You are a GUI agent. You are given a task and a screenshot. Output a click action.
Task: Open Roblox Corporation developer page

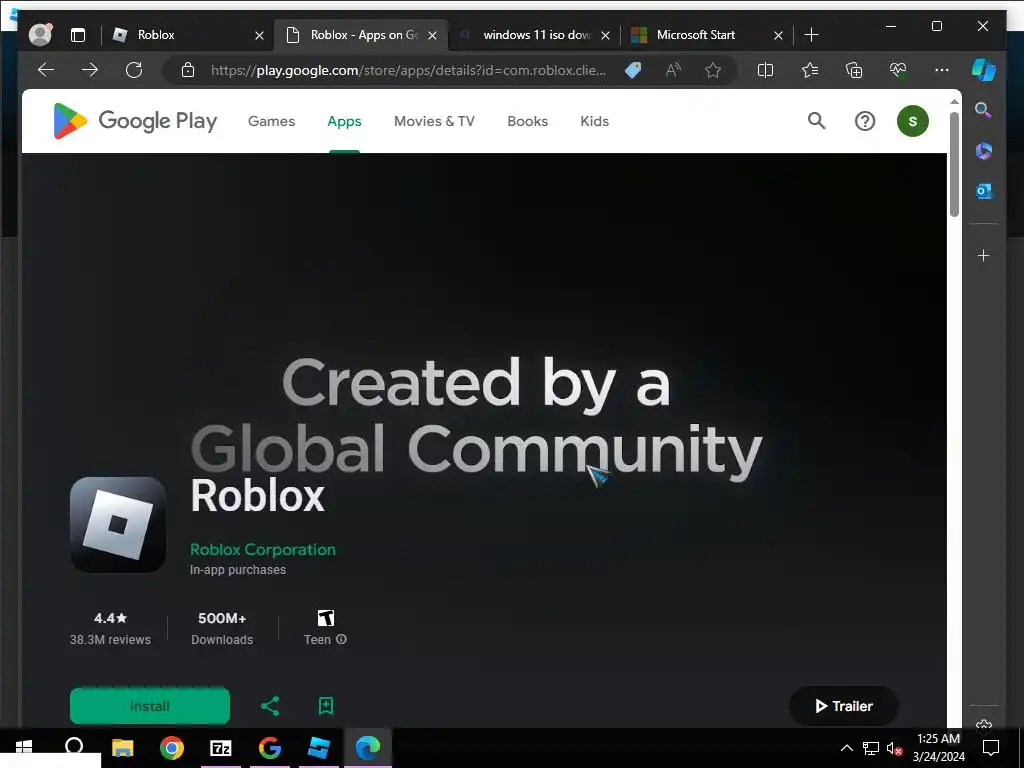(x=263, y=550)
